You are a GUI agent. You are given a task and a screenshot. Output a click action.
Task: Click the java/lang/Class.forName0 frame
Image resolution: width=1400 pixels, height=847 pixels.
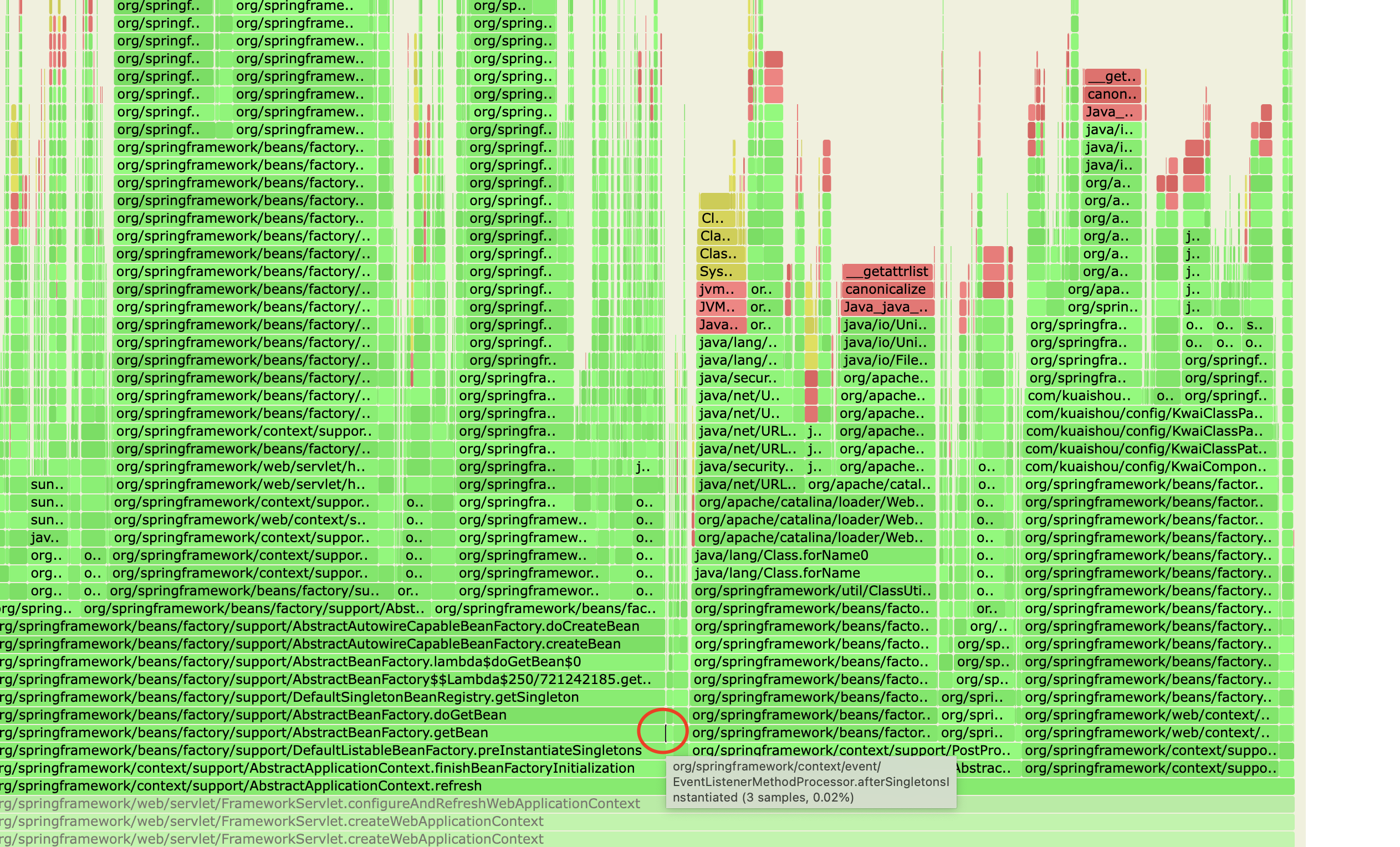(813, 555)
